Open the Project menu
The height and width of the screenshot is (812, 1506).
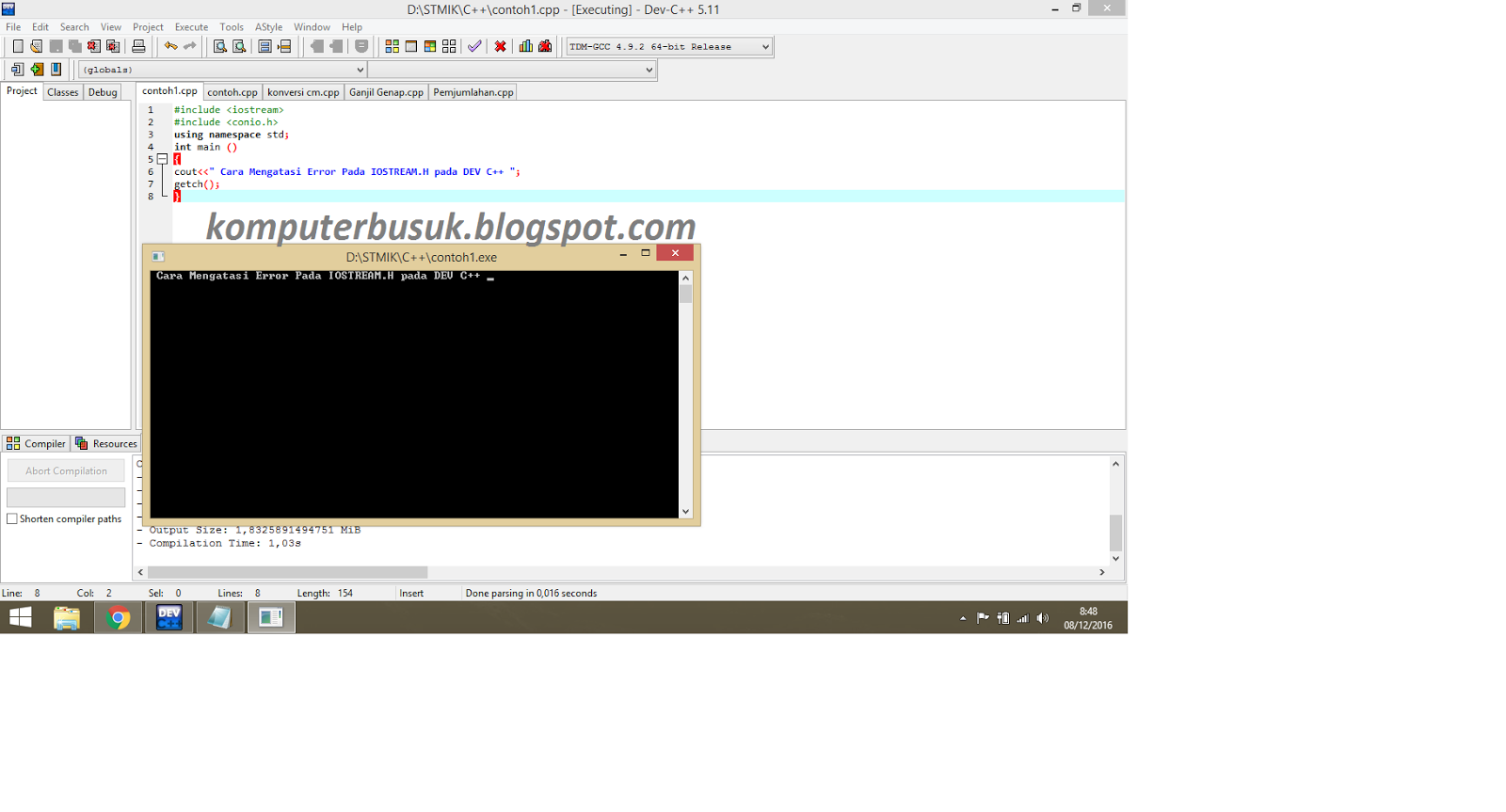pyautogui.click(x=148, y=27)
